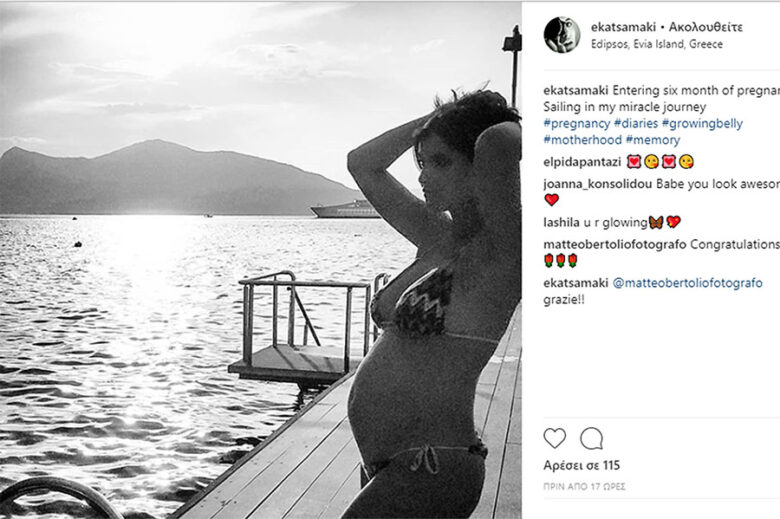Click the @matteobertoliofotografo mention link
The height and width of the screenshot is (519, 780).
coord(687,283)
